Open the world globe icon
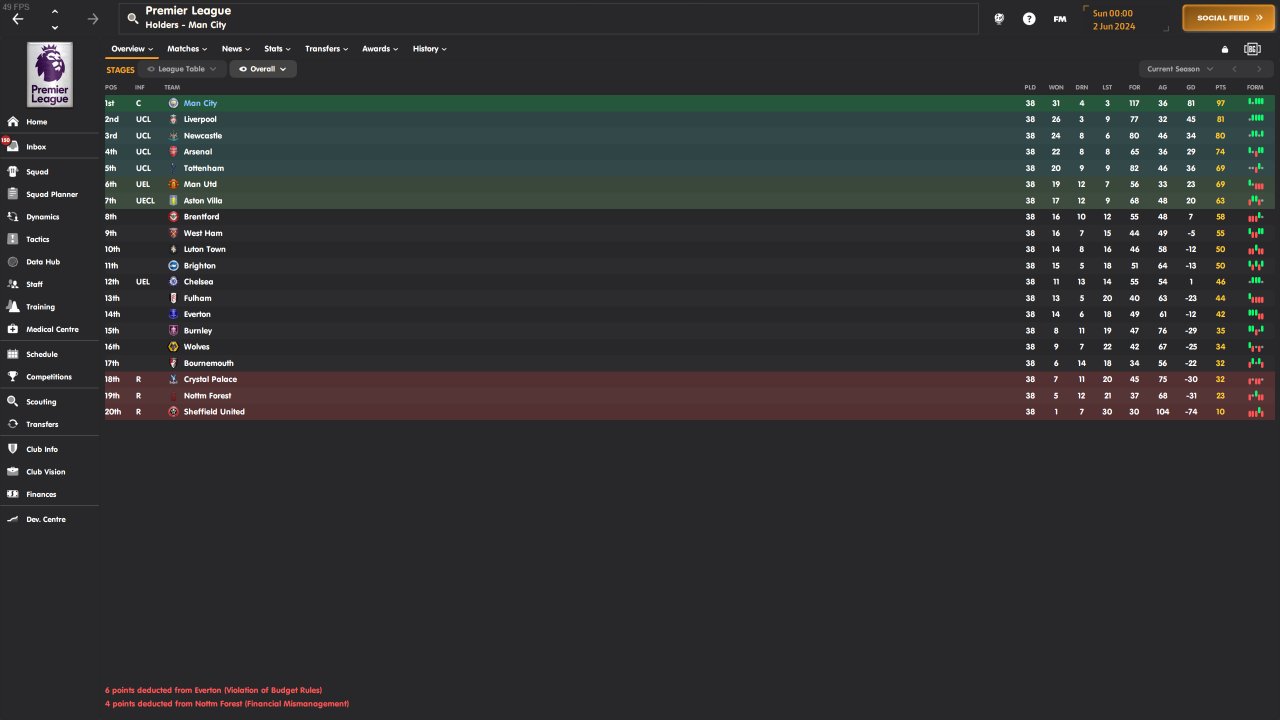The height and width of the screenshot is (720, 1280). pos(998,18)
